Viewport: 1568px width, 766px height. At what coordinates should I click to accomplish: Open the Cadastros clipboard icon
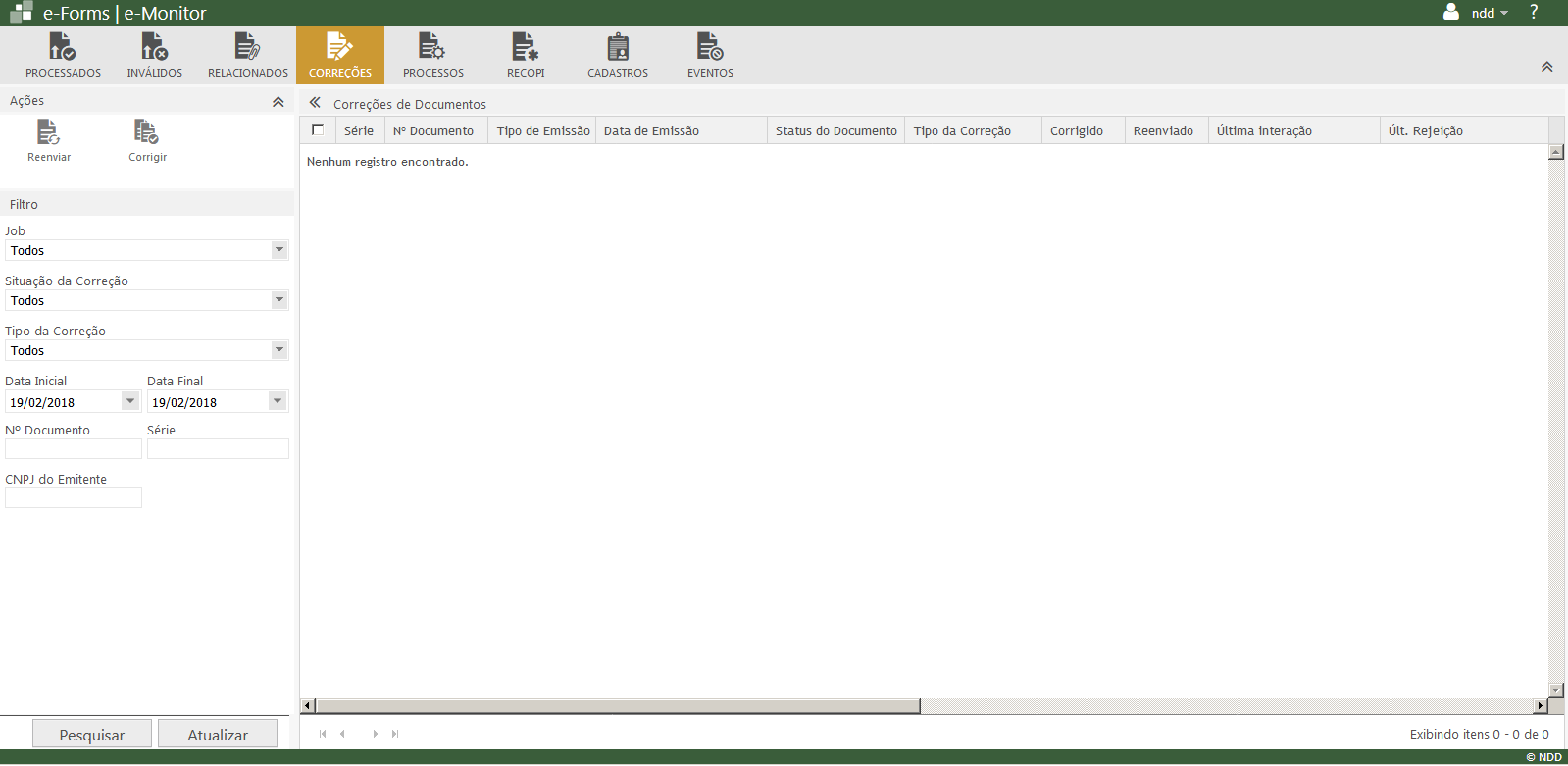(x=618, y=46)
